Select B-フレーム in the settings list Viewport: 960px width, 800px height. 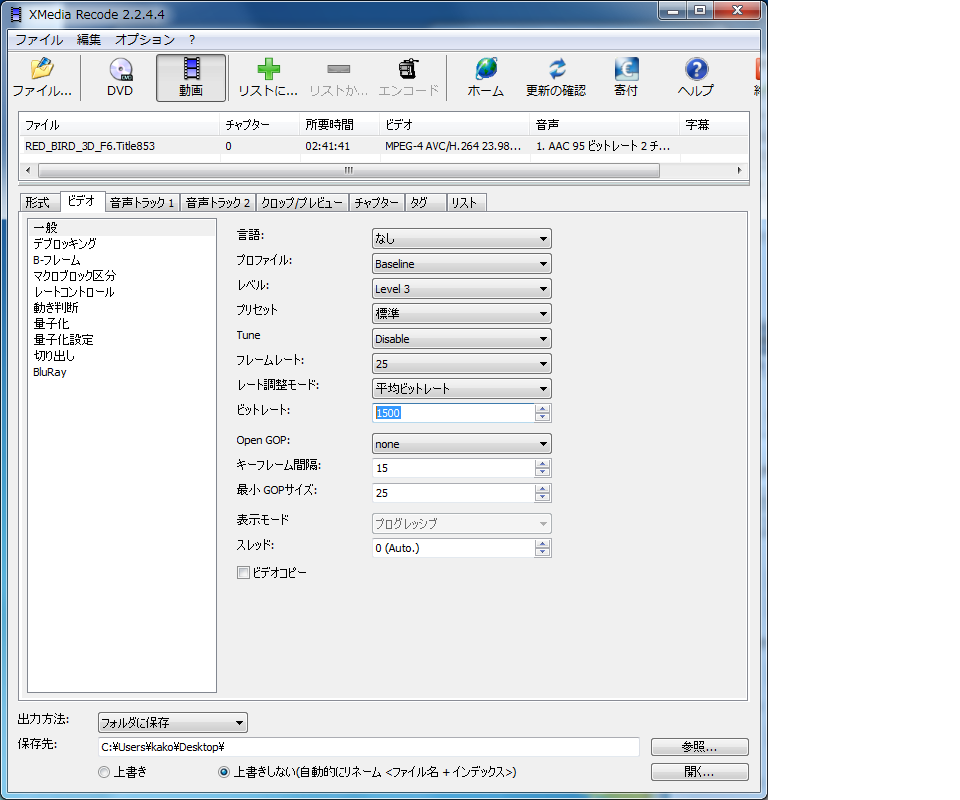(x=57, y=260)
